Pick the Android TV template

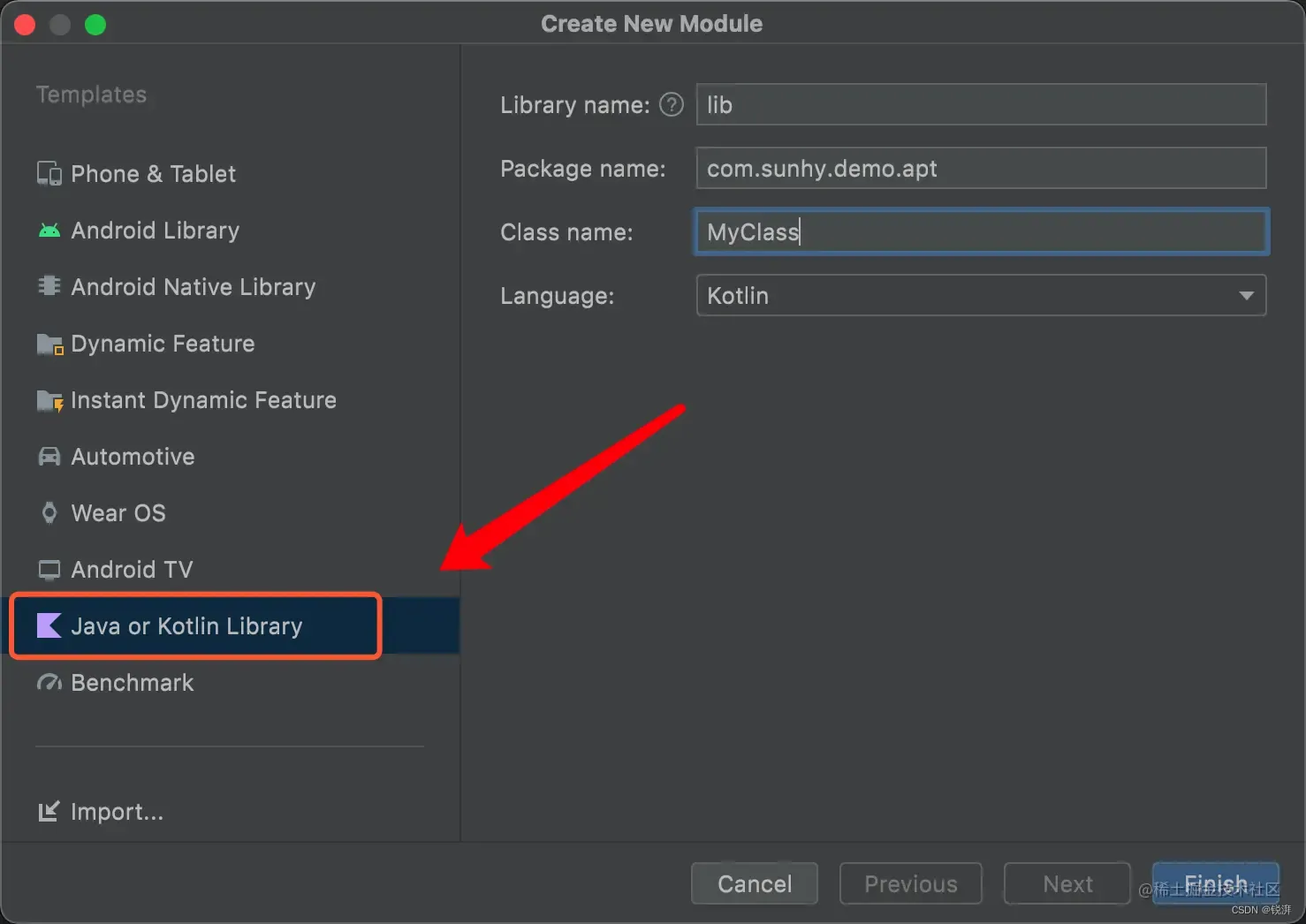(231, 570)
